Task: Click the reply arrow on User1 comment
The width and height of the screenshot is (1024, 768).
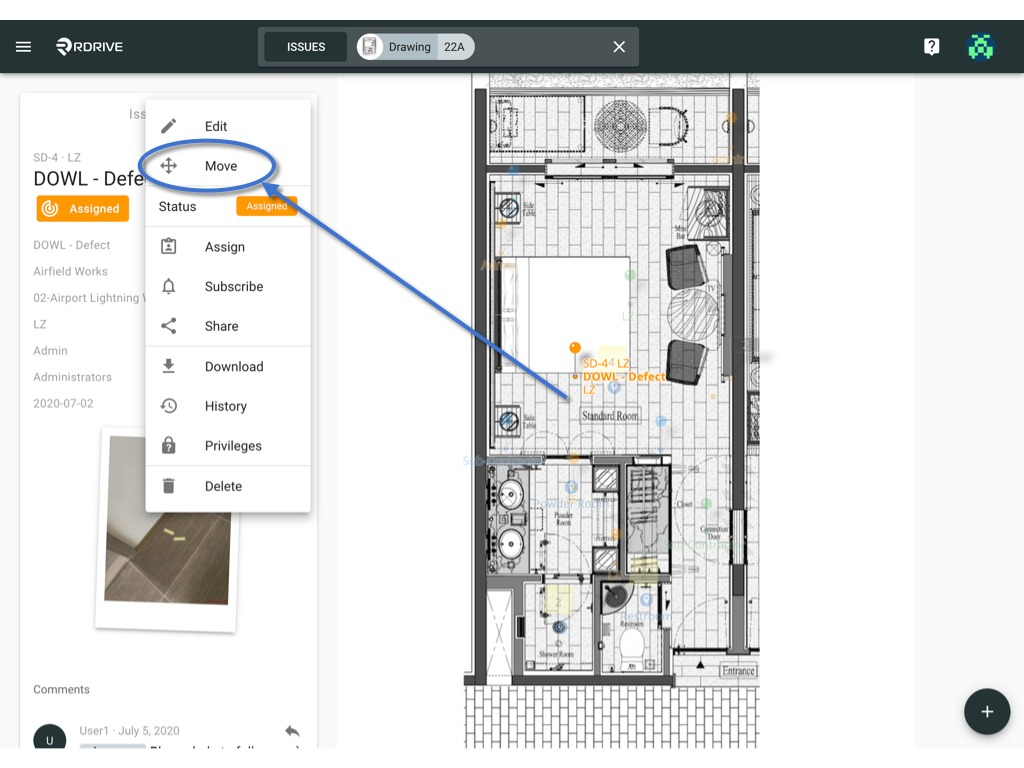Action: click(292, 731)
